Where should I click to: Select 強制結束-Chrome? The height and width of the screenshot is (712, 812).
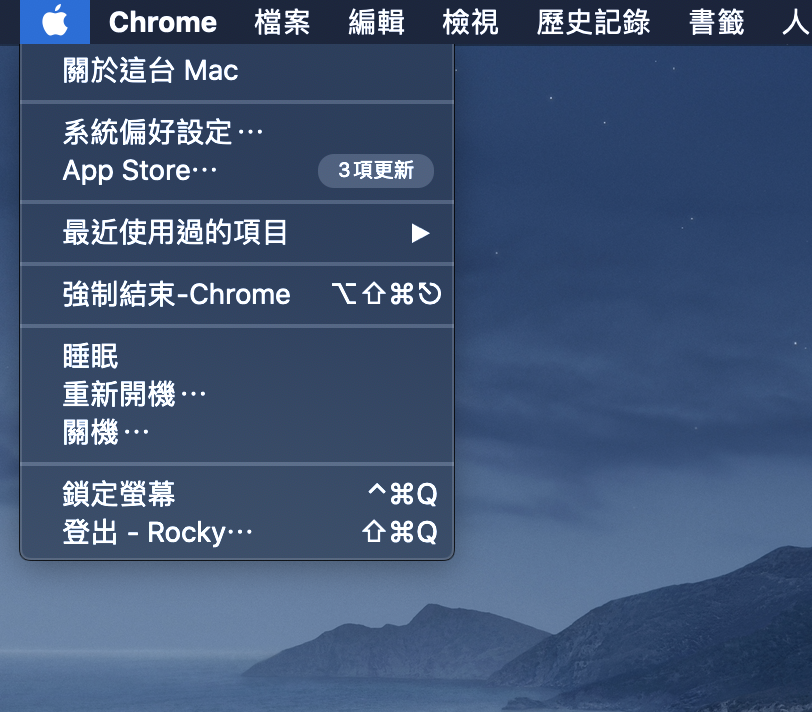[176, 295]
